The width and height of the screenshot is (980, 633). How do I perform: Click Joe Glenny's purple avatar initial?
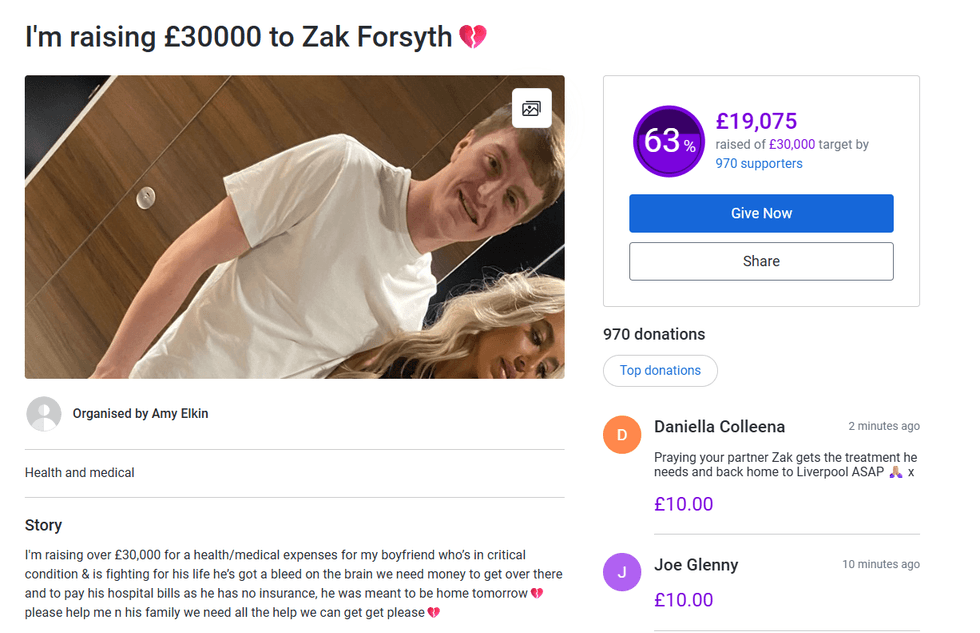point(622,571)
